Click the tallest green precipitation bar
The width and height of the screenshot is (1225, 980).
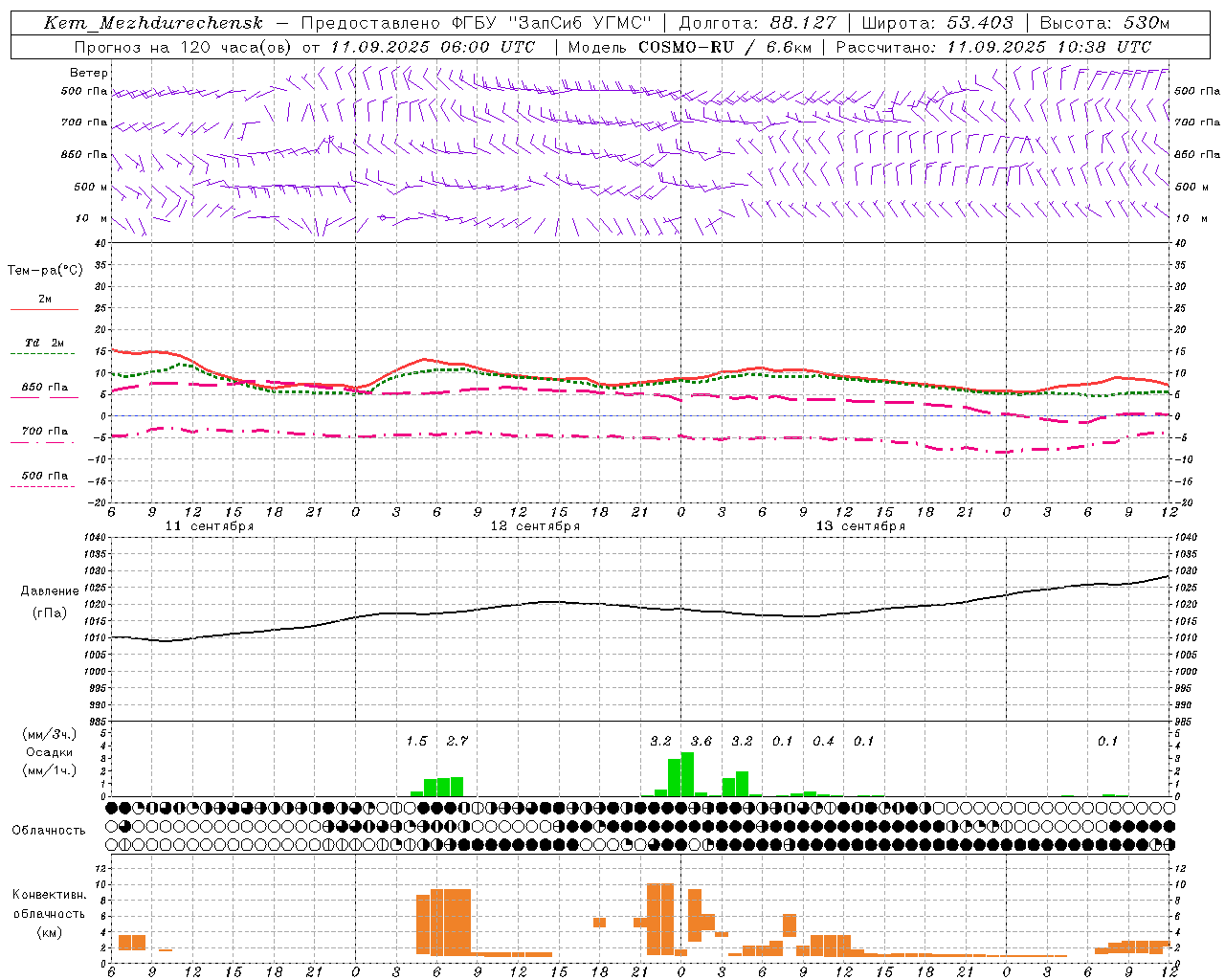pyautogui.click(x=687, y=774)
